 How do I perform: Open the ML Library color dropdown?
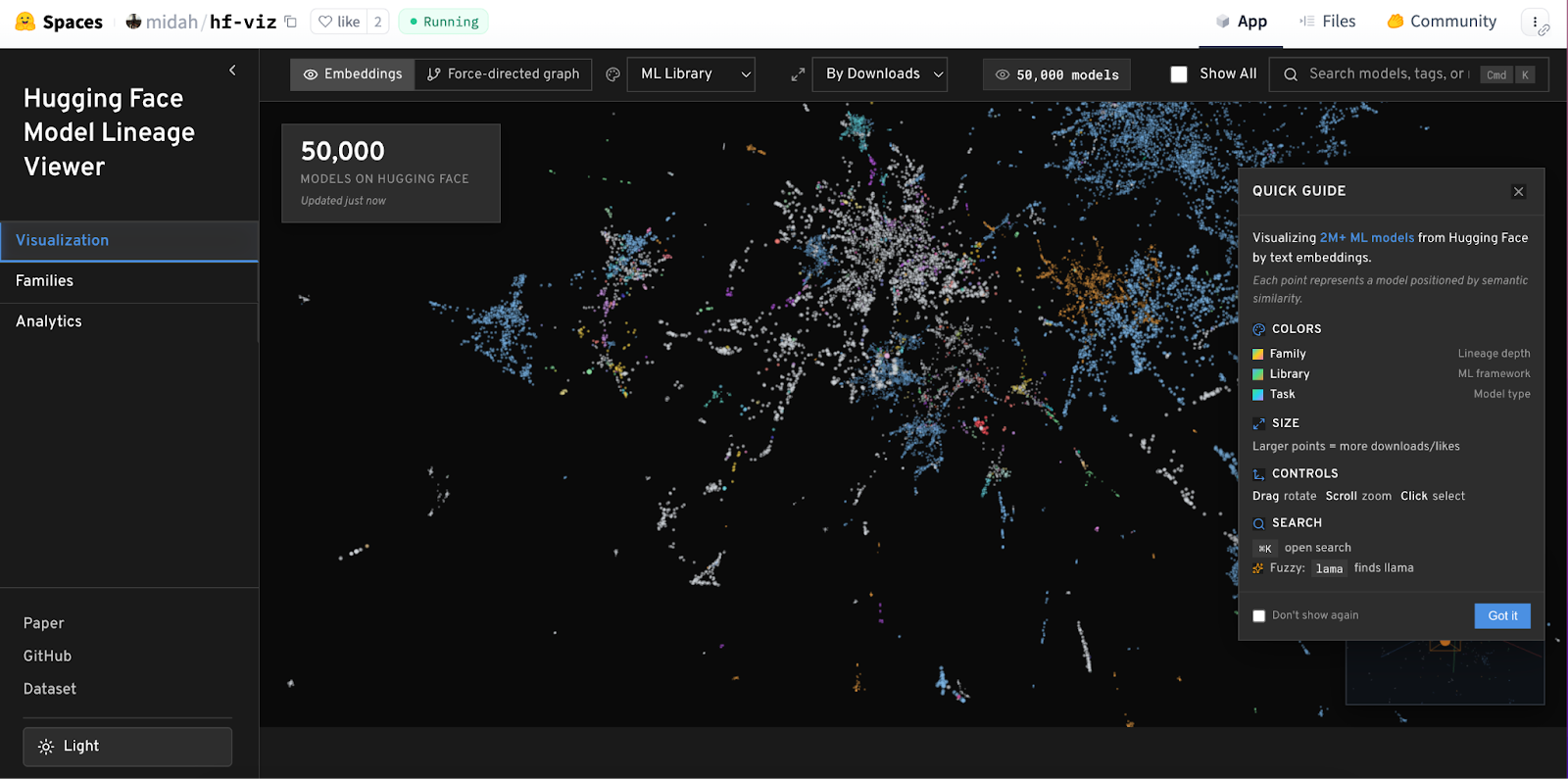(691, 74)
